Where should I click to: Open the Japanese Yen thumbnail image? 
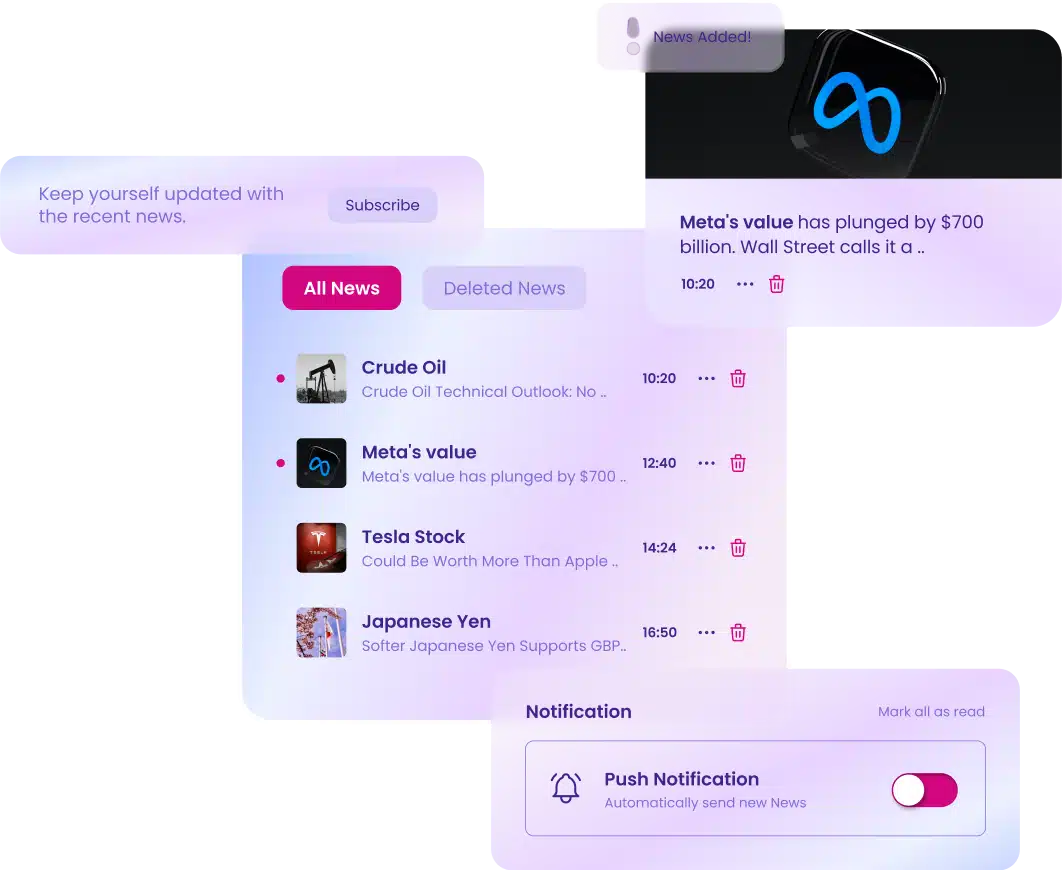[x=321, y=632]
